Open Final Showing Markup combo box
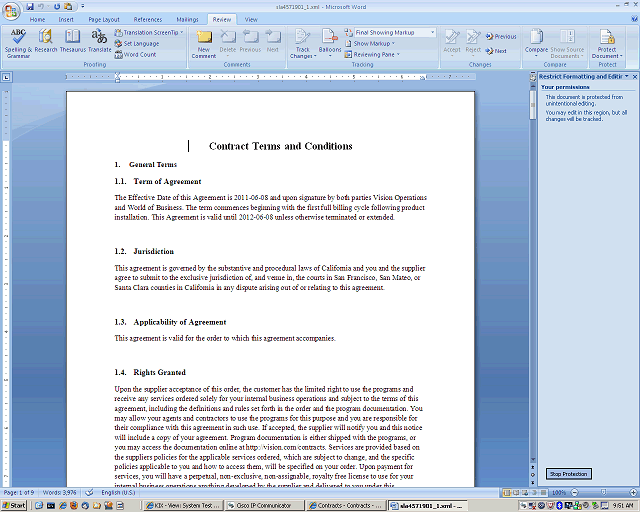640x512 pixels. (394, 32)
